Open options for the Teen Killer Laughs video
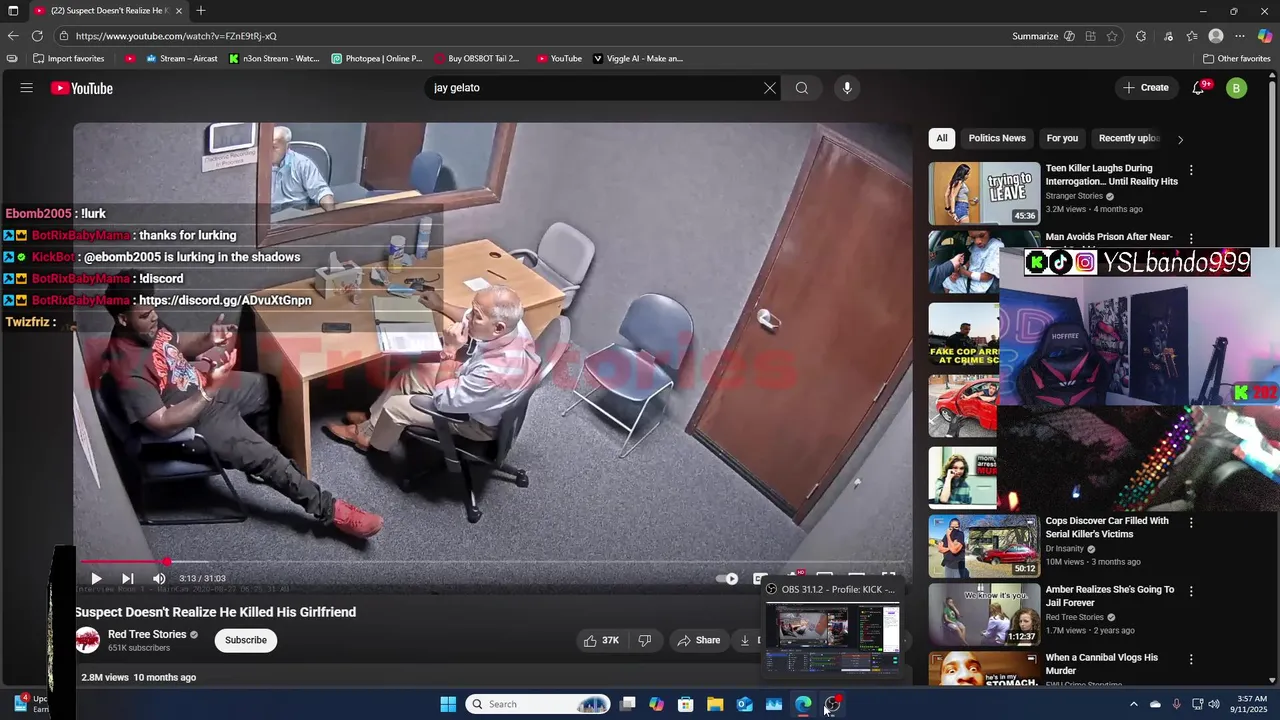The image size is (1280, 720). 1191,170
